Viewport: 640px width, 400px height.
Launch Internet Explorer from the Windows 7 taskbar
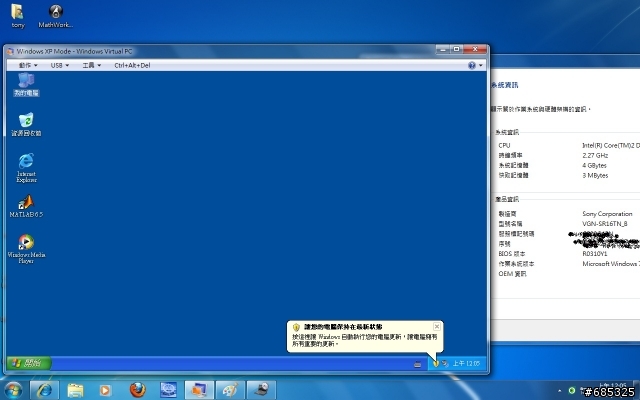click(x=44, y=390)
